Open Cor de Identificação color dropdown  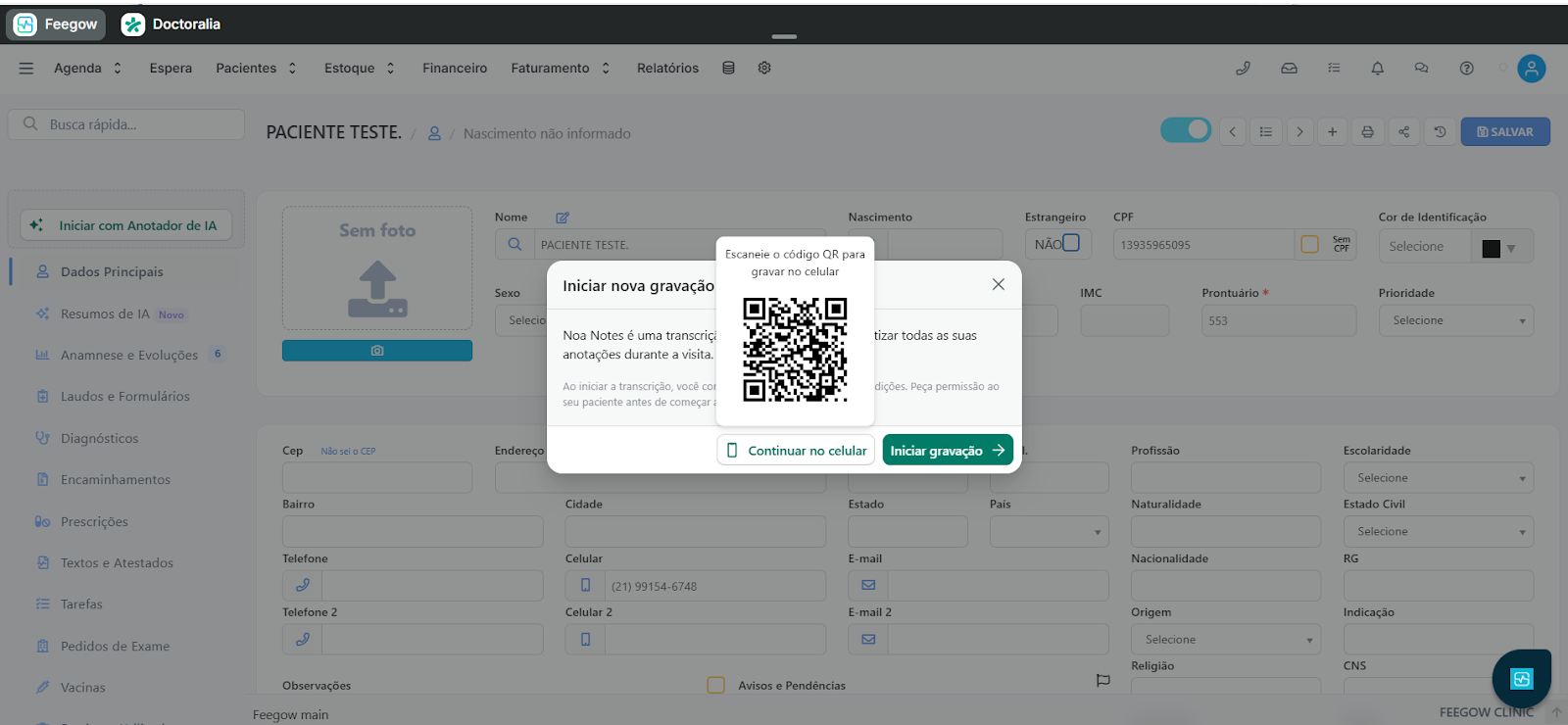click(x=1501, y=247)
